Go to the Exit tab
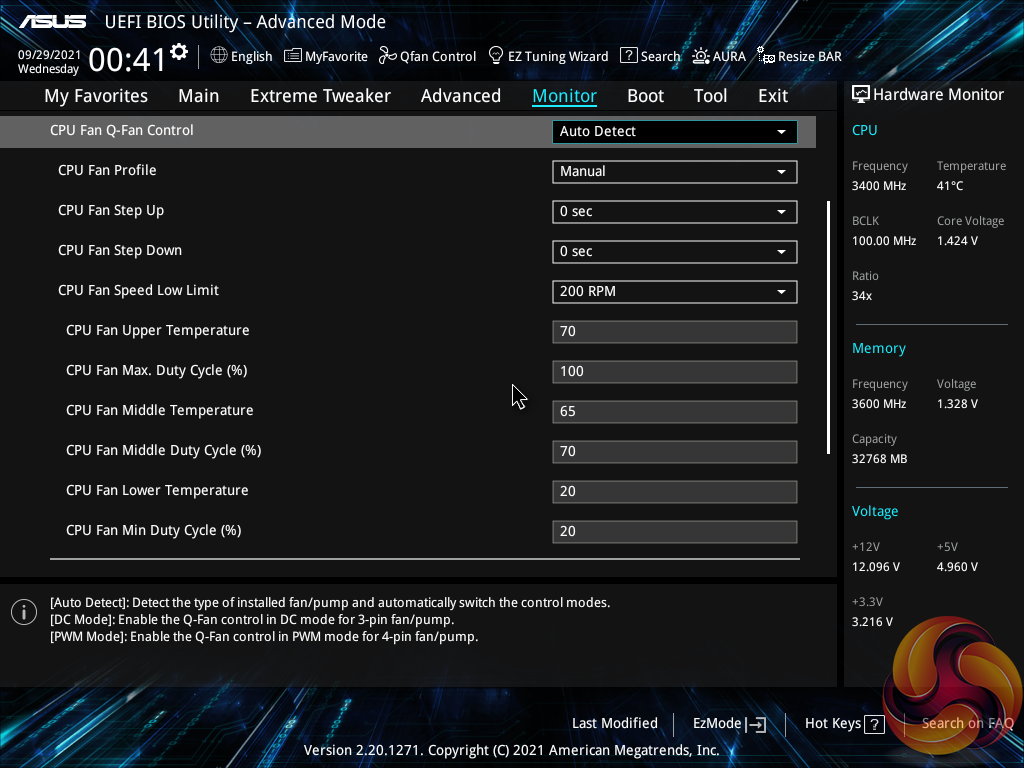Viewport: 1024px width, 768px height. click(773, 96)
